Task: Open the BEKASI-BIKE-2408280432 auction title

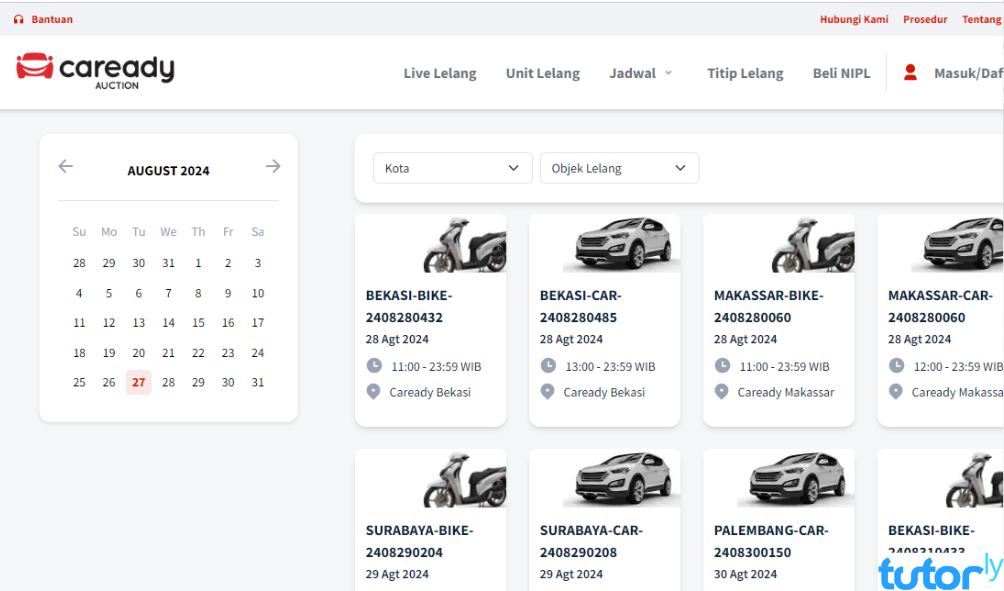Action: point(409,306)
